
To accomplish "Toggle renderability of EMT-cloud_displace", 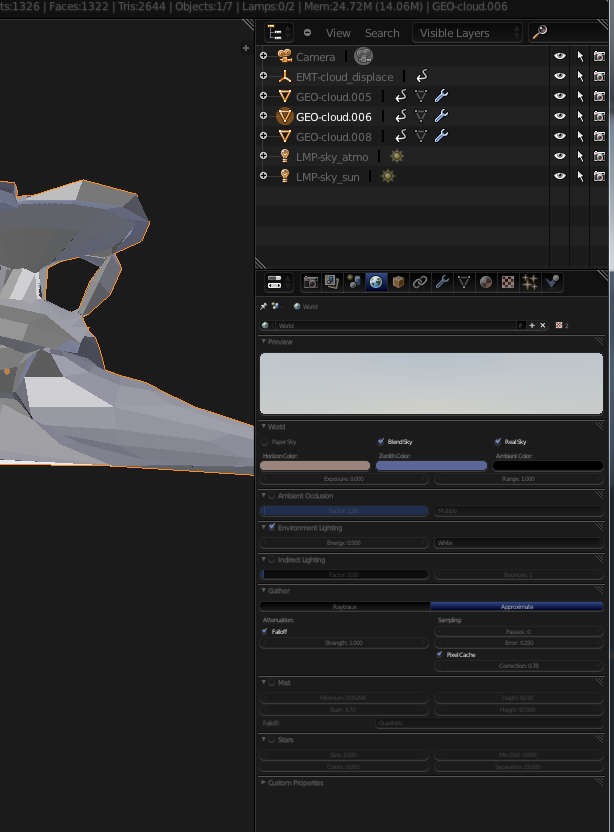I will 599,76.
